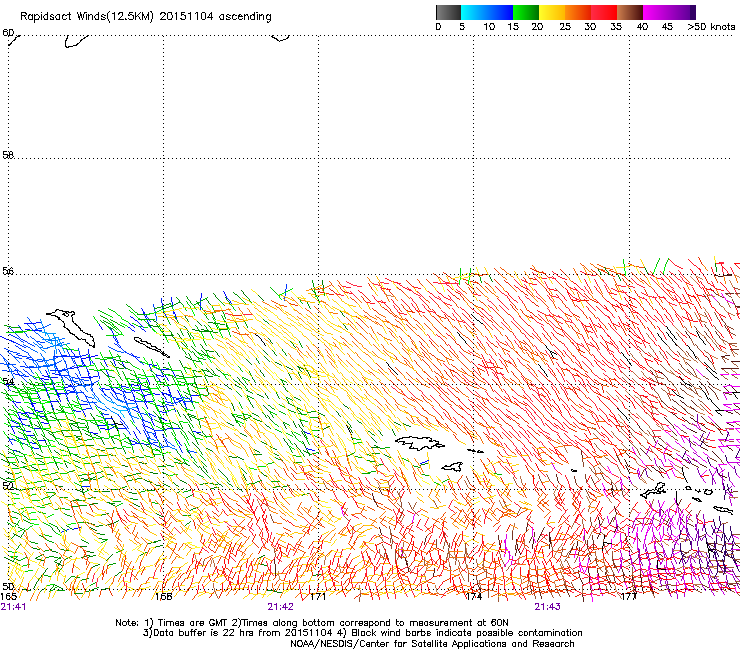Viewport: 740px width, 650px height.
Task: Click the time stamp '21:41'
Action: pos(13,607)
